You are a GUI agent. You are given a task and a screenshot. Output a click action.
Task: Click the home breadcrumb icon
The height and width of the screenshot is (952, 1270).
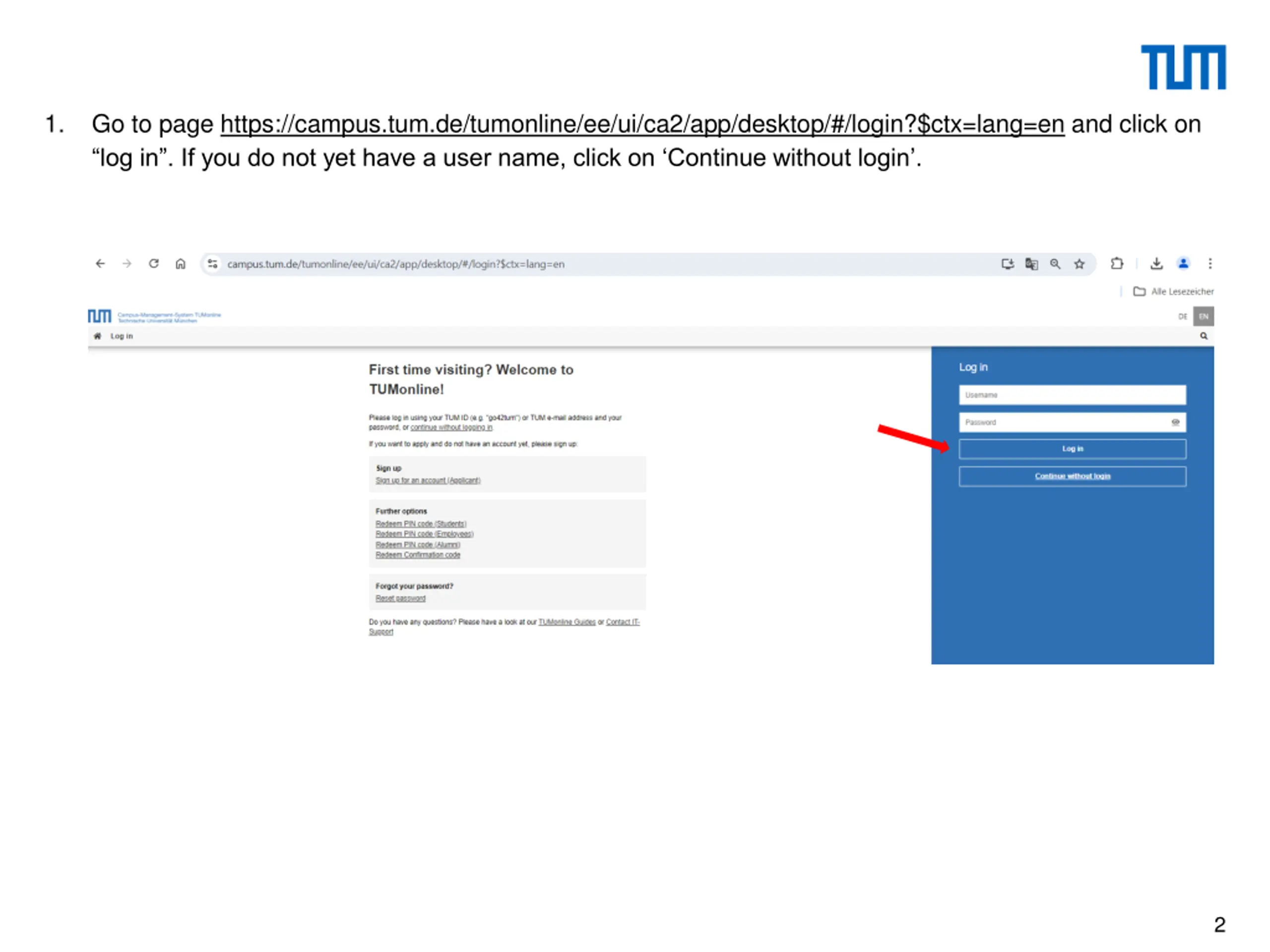coord(98,336)
